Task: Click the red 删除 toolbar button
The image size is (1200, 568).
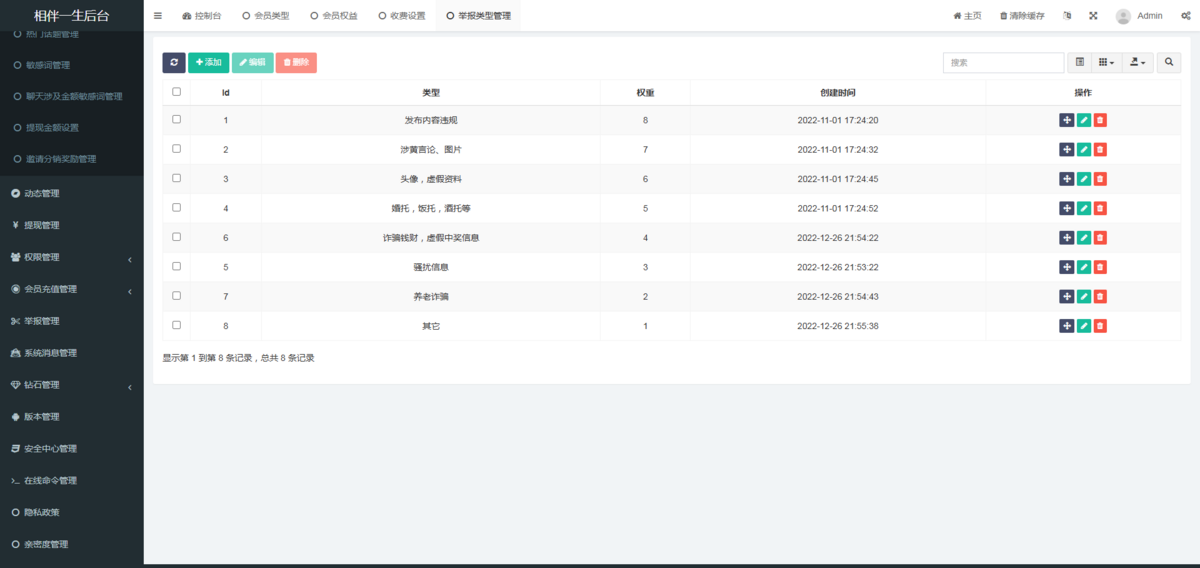Action: pos(296,63)
